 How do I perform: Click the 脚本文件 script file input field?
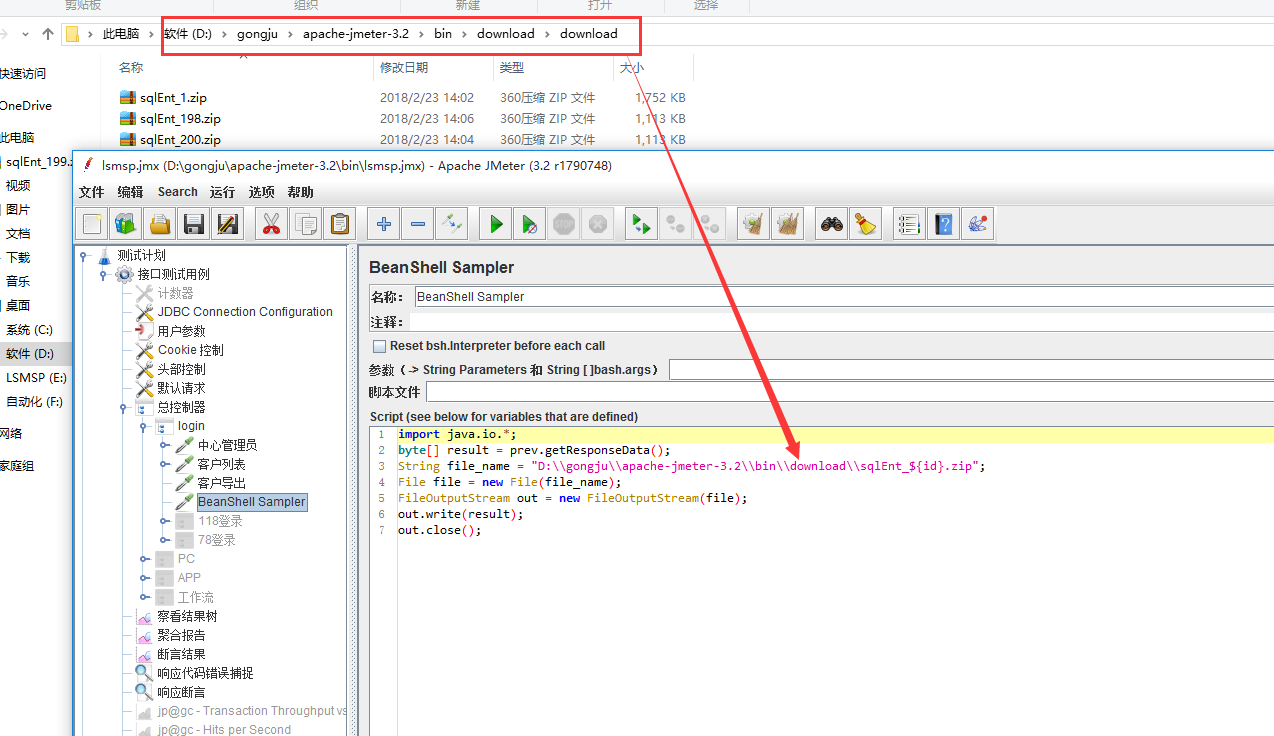pos(850,392)
